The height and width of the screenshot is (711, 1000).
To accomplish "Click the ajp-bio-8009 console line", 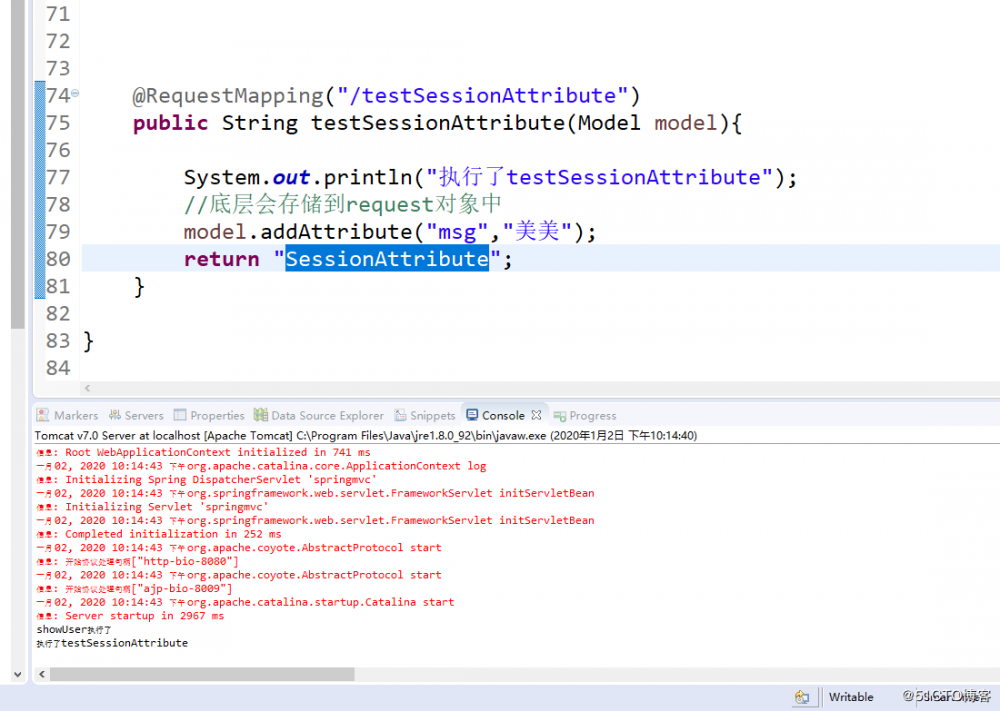I will click(135, 589).
